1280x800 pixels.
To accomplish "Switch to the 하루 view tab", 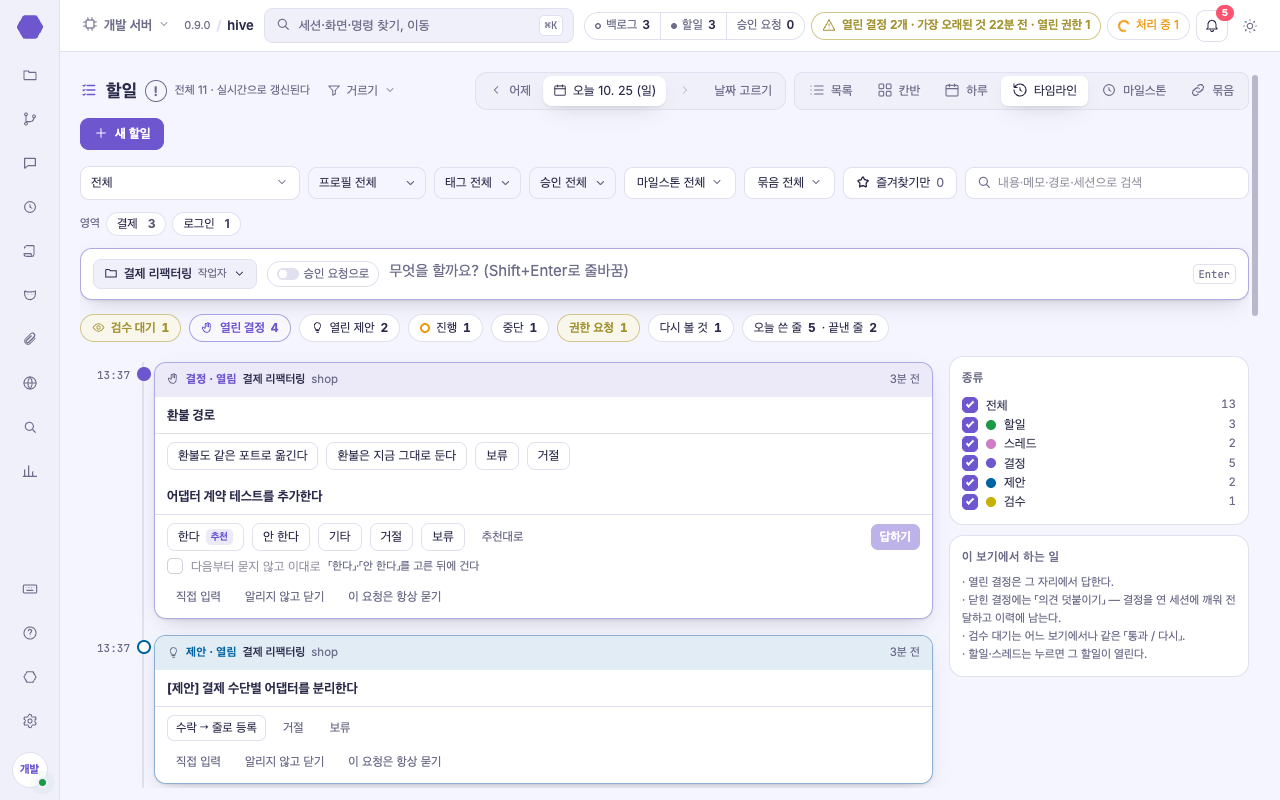I will click(966, 90).
